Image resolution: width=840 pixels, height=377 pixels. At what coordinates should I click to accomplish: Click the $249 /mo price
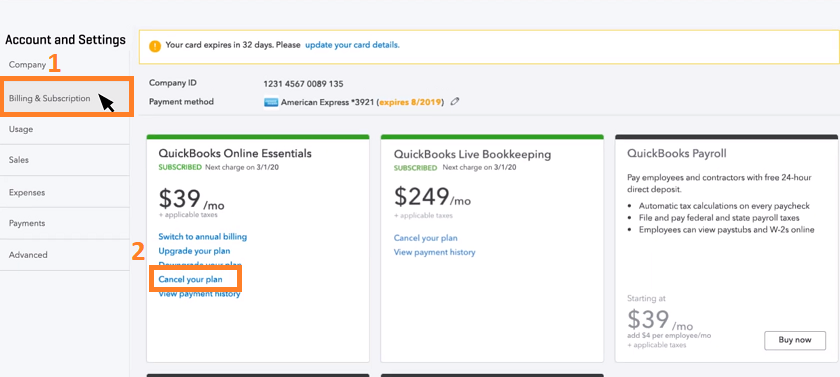point(432,197)
